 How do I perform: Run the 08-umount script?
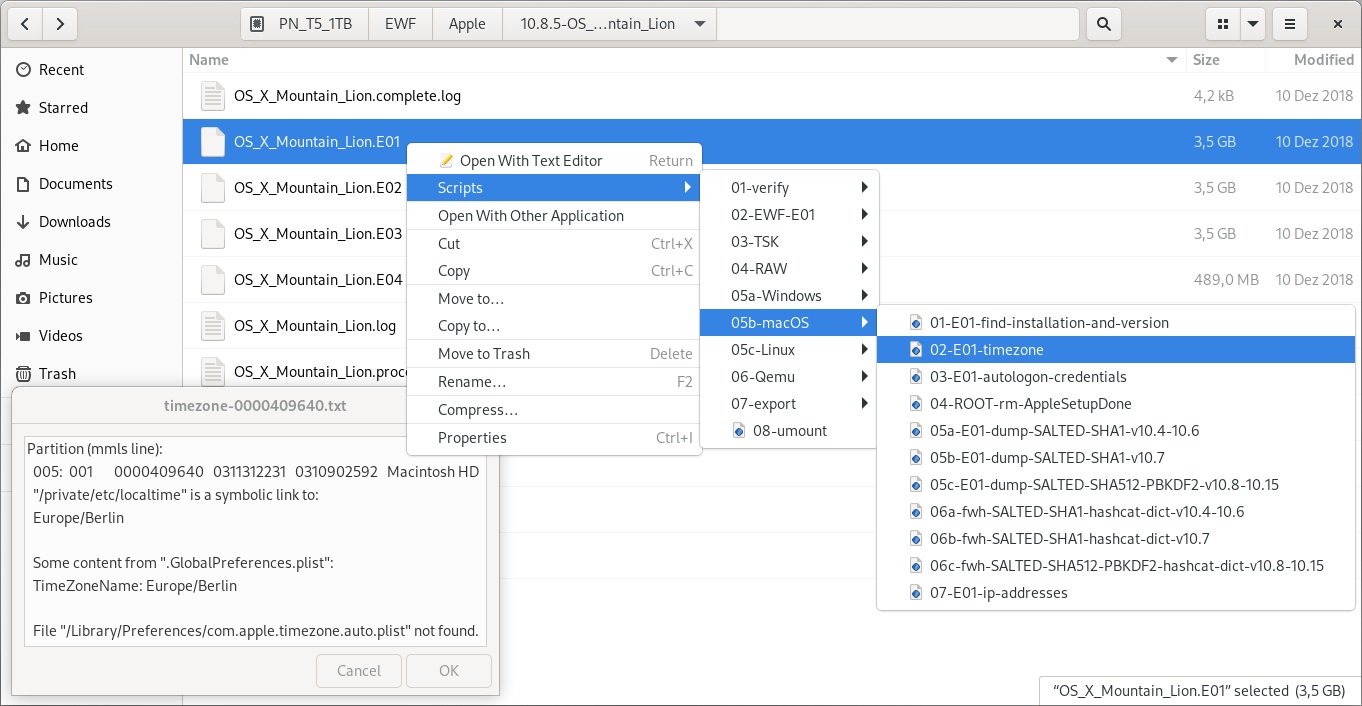pos(789,431)
